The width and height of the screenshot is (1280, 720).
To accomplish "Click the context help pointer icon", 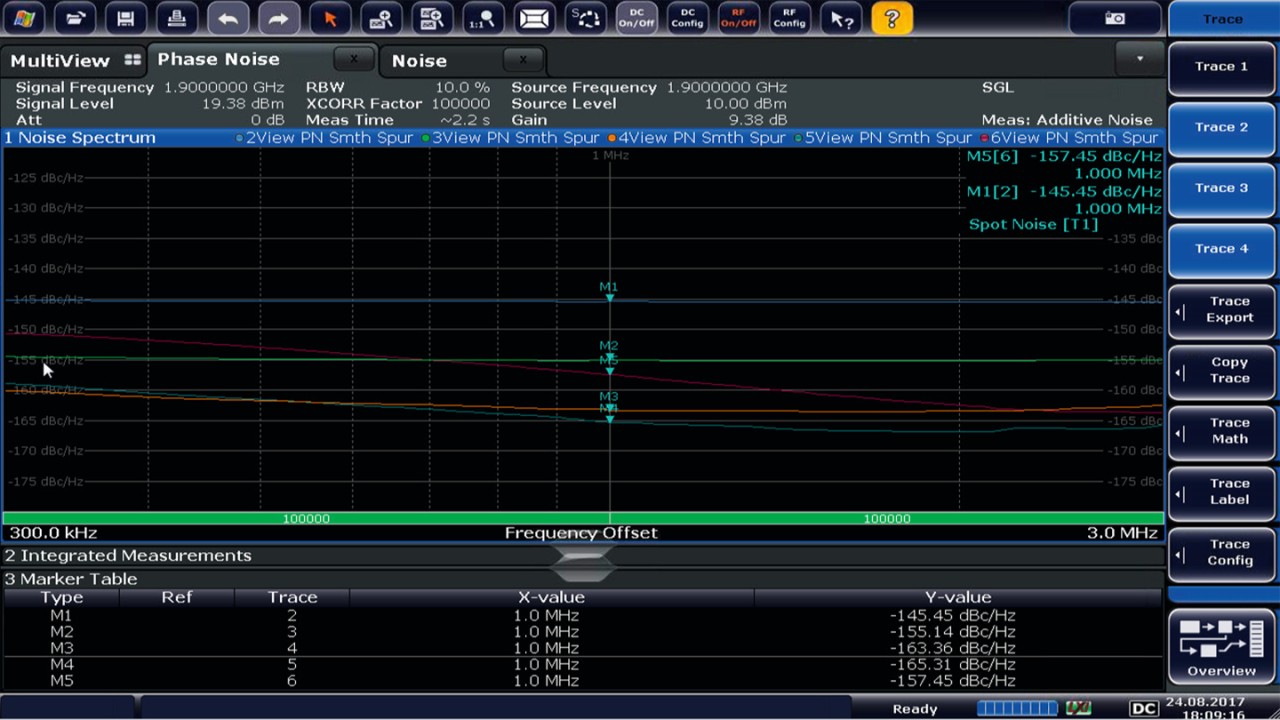I will point(840,18).
